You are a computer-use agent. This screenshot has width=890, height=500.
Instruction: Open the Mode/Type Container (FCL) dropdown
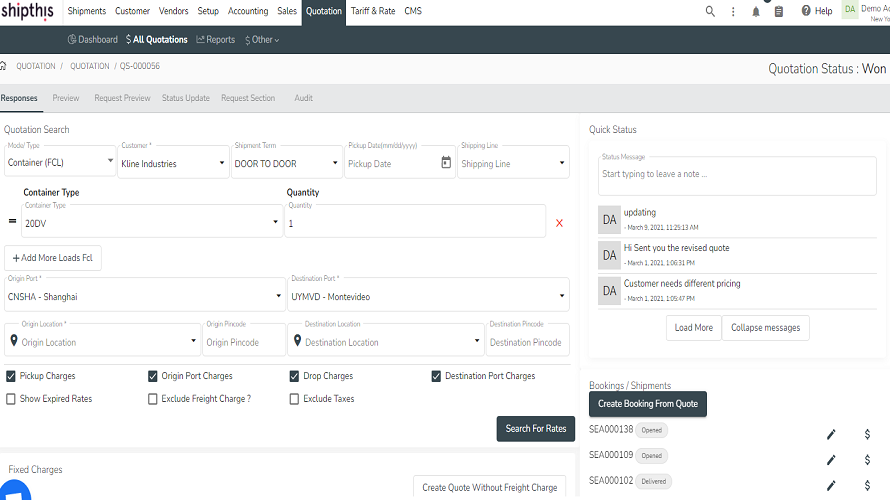60,162
